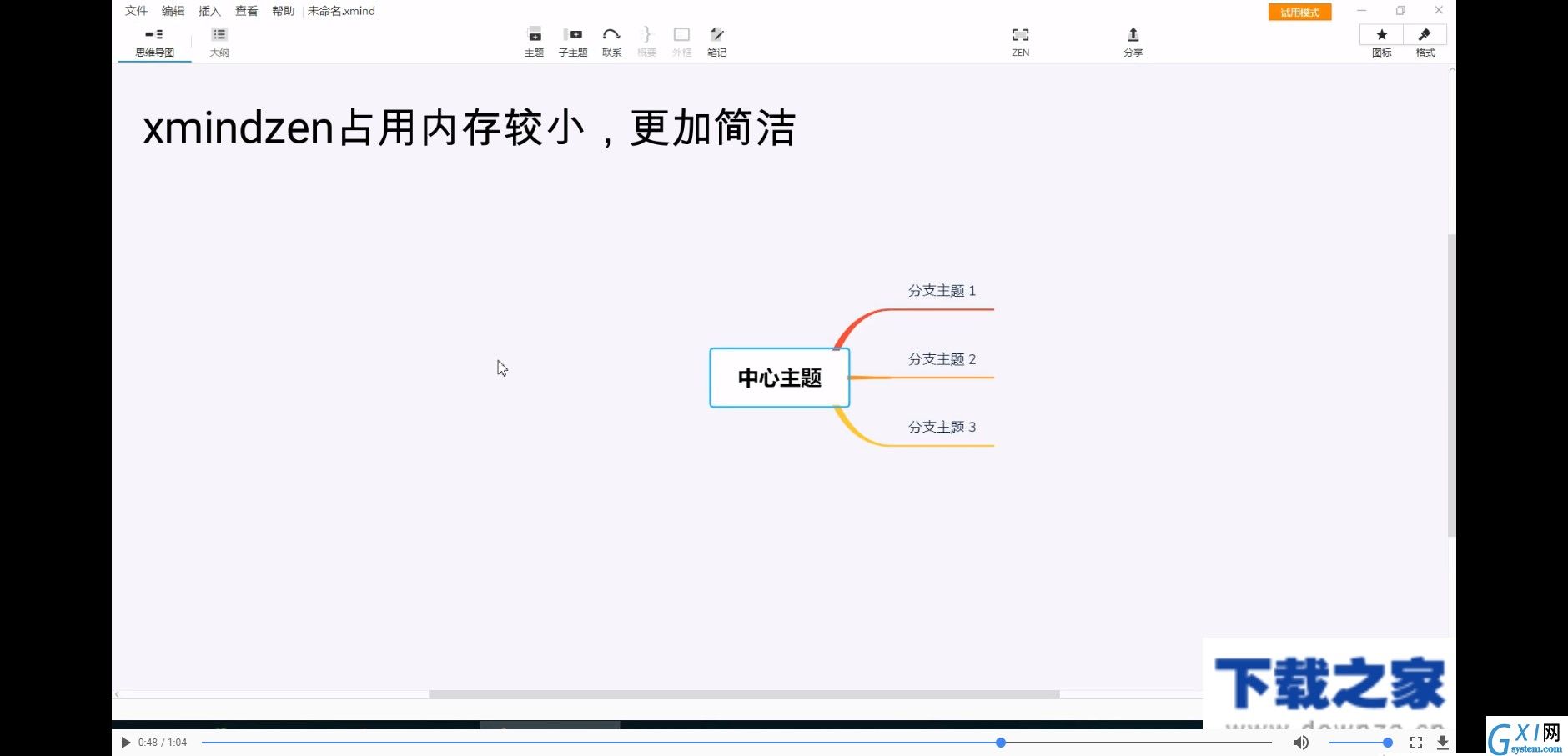
Task: Select 分支主题 3 node
Action: coord(942,428)
